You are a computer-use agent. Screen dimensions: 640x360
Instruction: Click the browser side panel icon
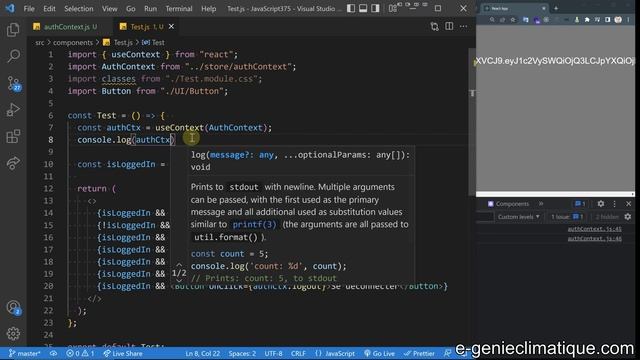click(608, 20)
